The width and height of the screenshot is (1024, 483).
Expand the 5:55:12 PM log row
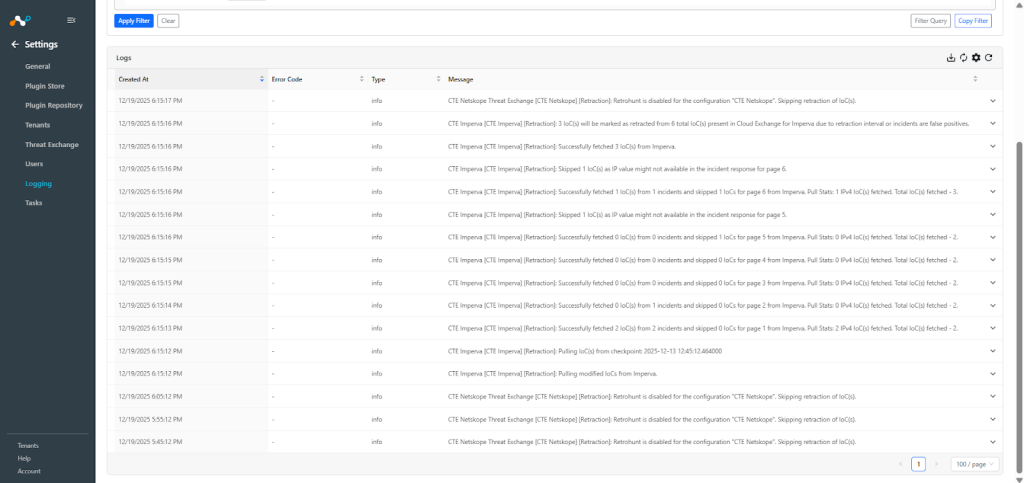tap(993, 419)
